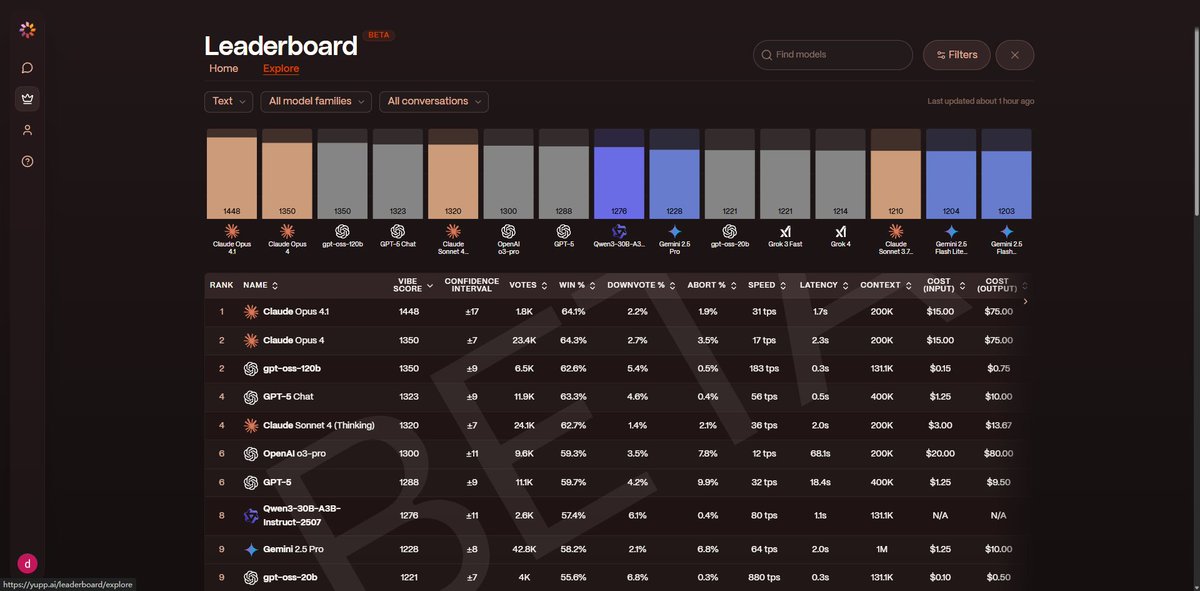Viewport: 1200px width, 591px height.
Task: Click OpenAI icon in GPT-5 Chat table row
Action: 251,397
